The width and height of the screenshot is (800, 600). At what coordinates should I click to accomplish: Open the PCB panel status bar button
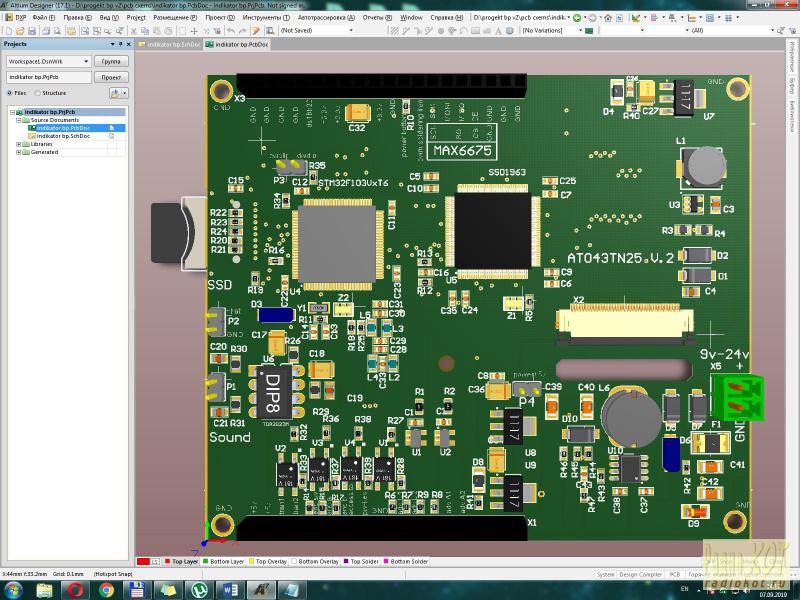coord(674,574)
